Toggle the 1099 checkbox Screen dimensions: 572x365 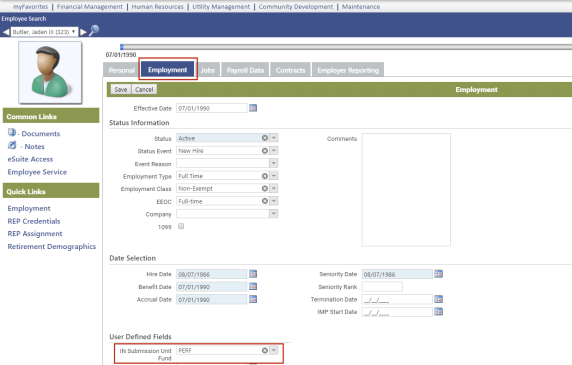coord(181,226)
